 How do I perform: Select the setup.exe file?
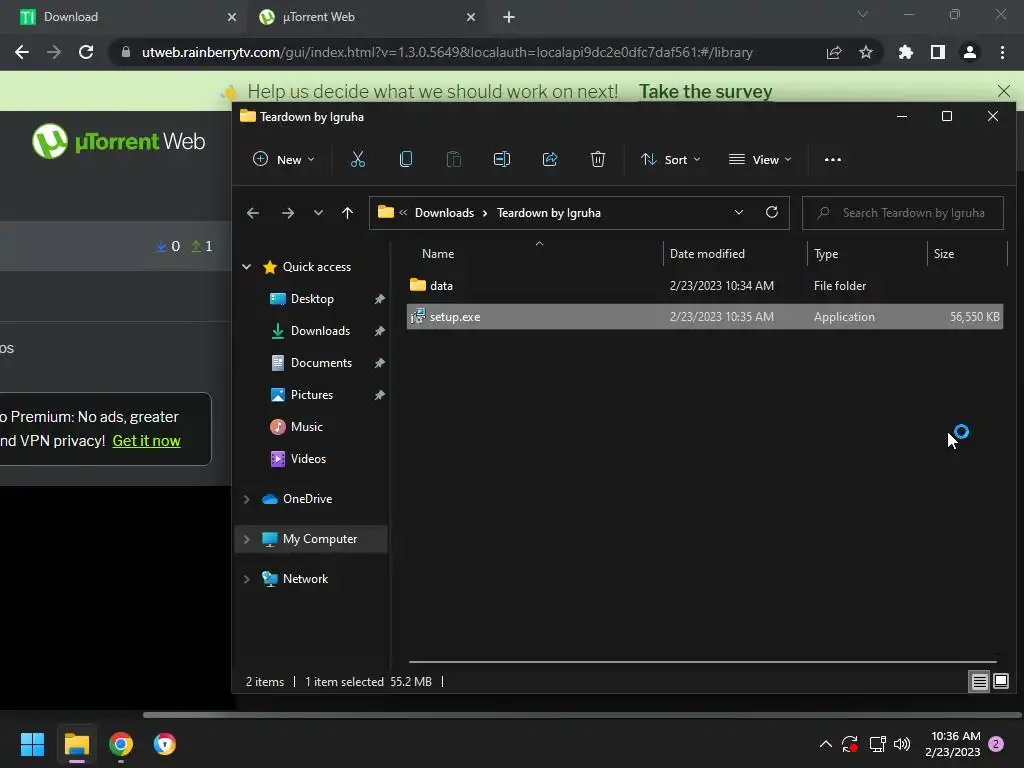tap(705, 317)
